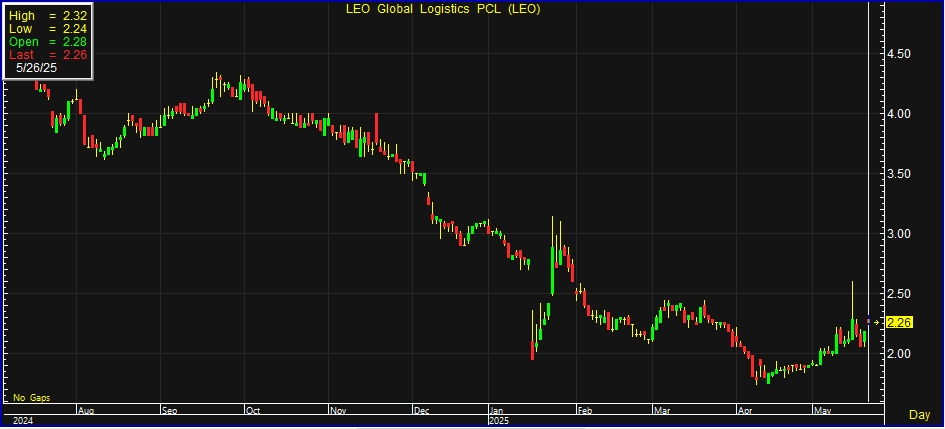Click the Aug label on time axis
Viewport: 945px width, 429px height.
tap(86, 410)
